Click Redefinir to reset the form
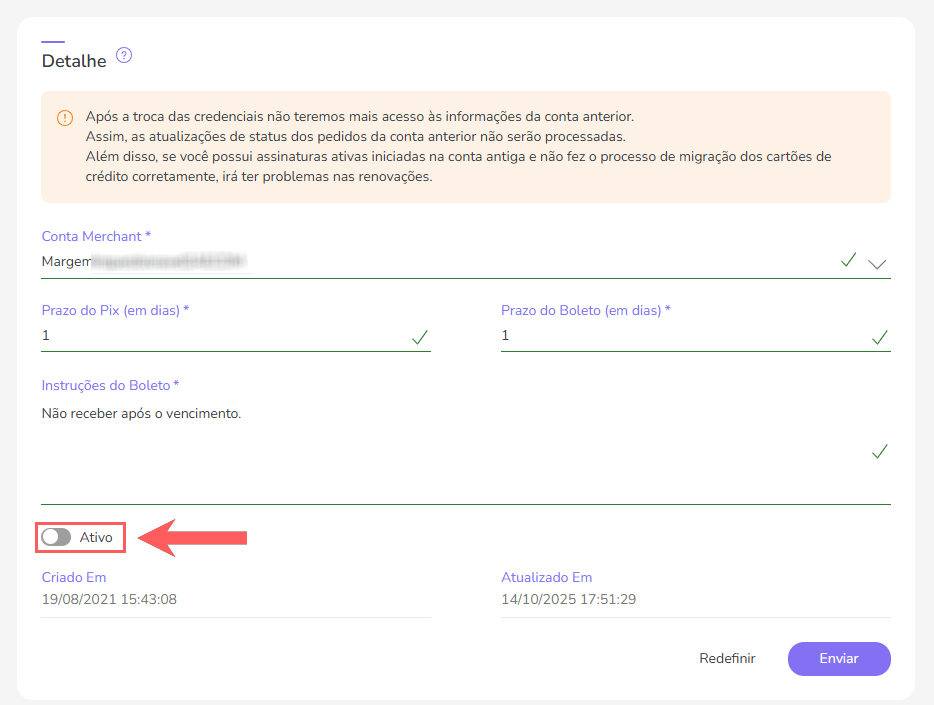 click(x=727, y=658)
